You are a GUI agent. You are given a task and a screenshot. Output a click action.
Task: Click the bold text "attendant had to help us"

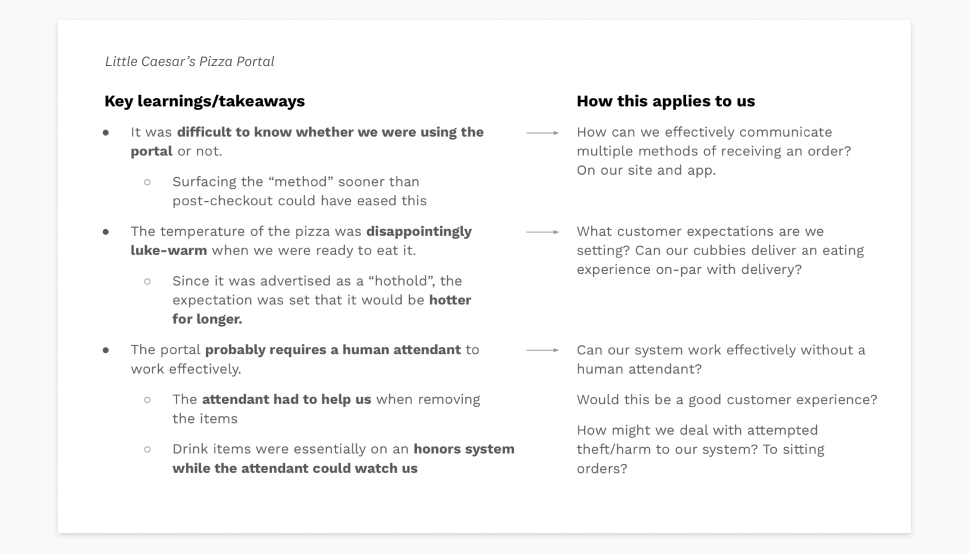click(286, 400)
